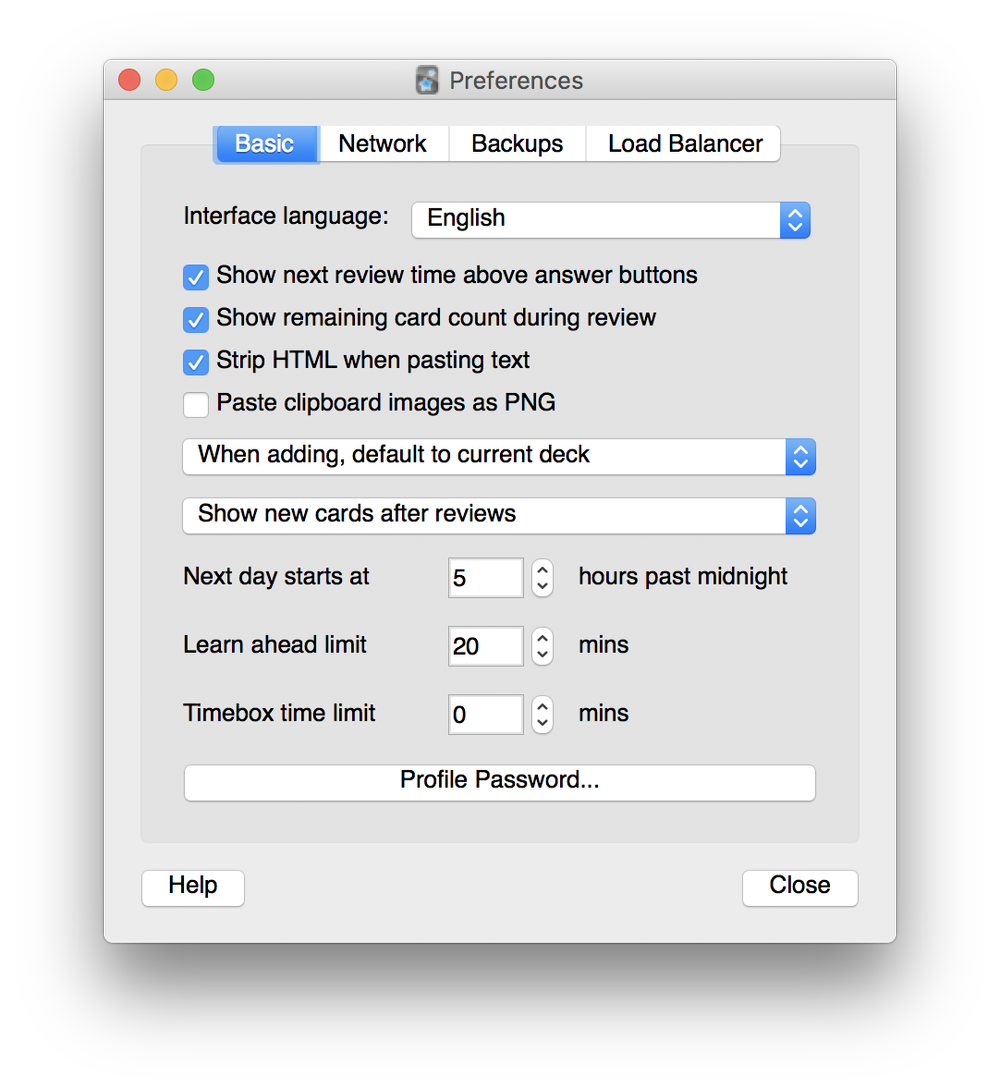This screenshot has width=1000, height=1091.
Task: Decrease the Next day starts at hour value
Action: [x=543, y=587]
